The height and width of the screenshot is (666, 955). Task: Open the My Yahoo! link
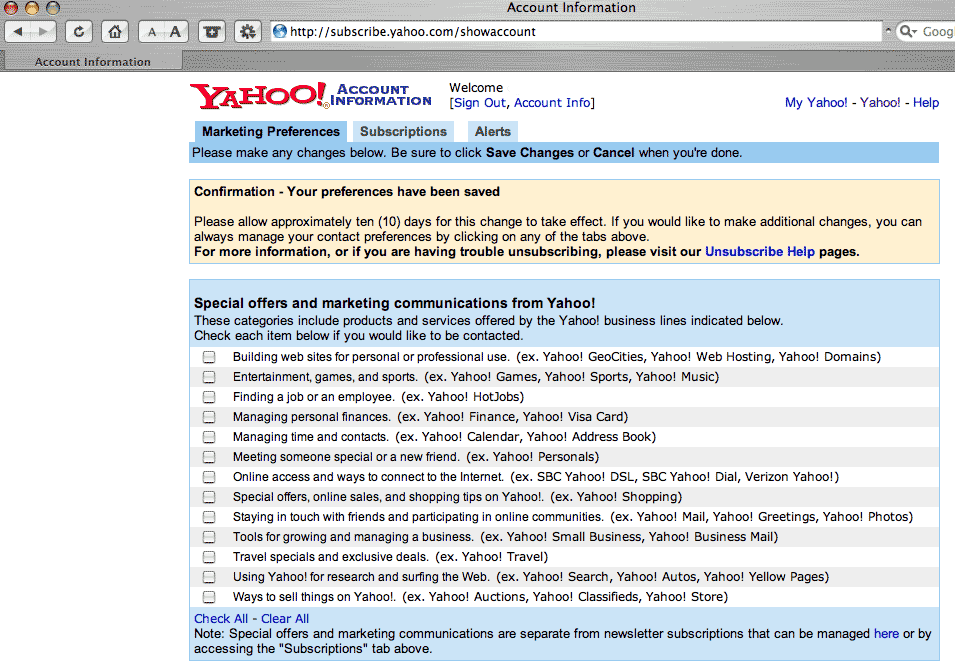point(816,103)
